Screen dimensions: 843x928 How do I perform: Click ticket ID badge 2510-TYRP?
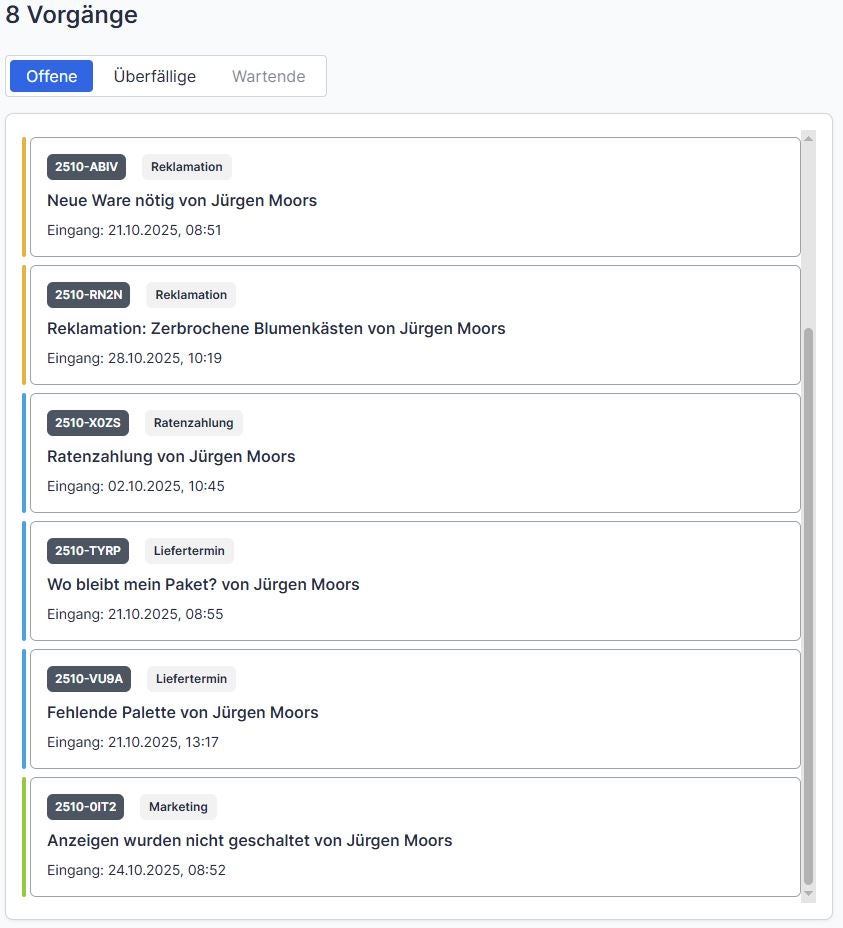click(x=87, y=551)
